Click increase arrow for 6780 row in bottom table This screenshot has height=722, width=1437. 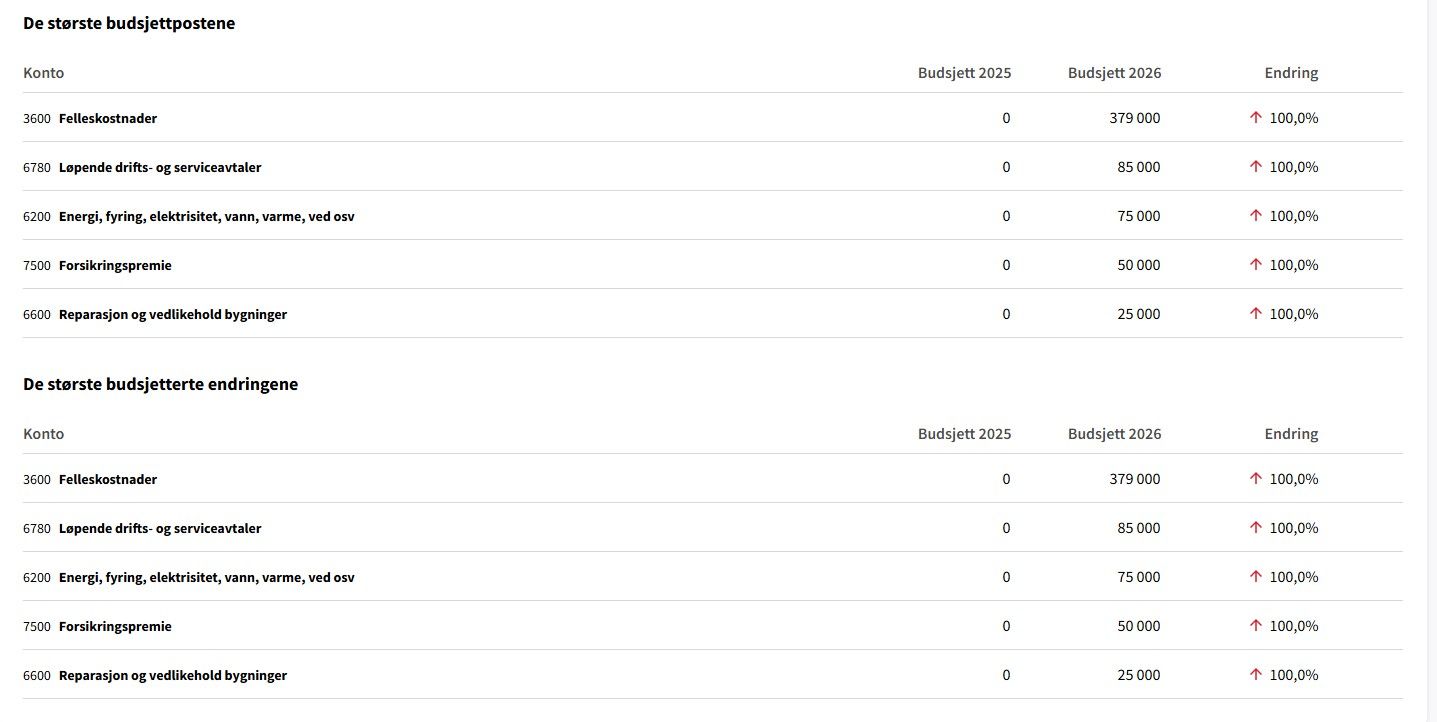[x=1256, y=528]
